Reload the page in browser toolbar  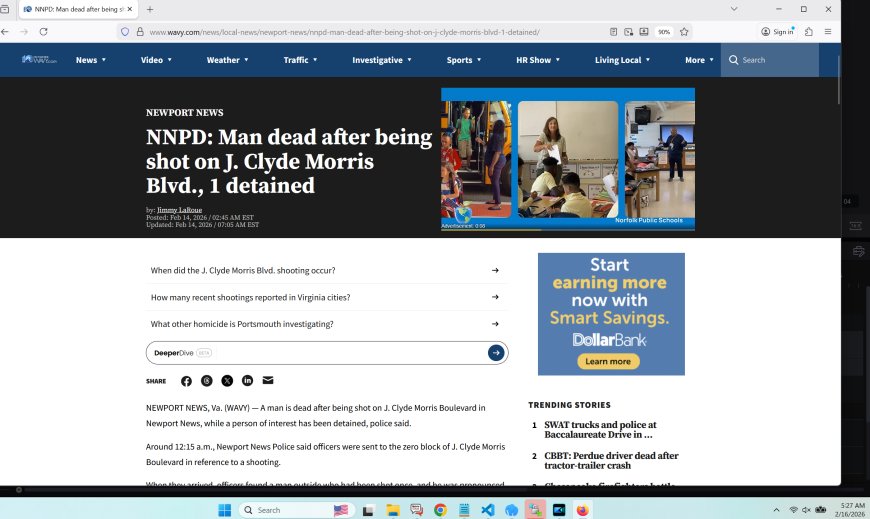pos(43,32)
